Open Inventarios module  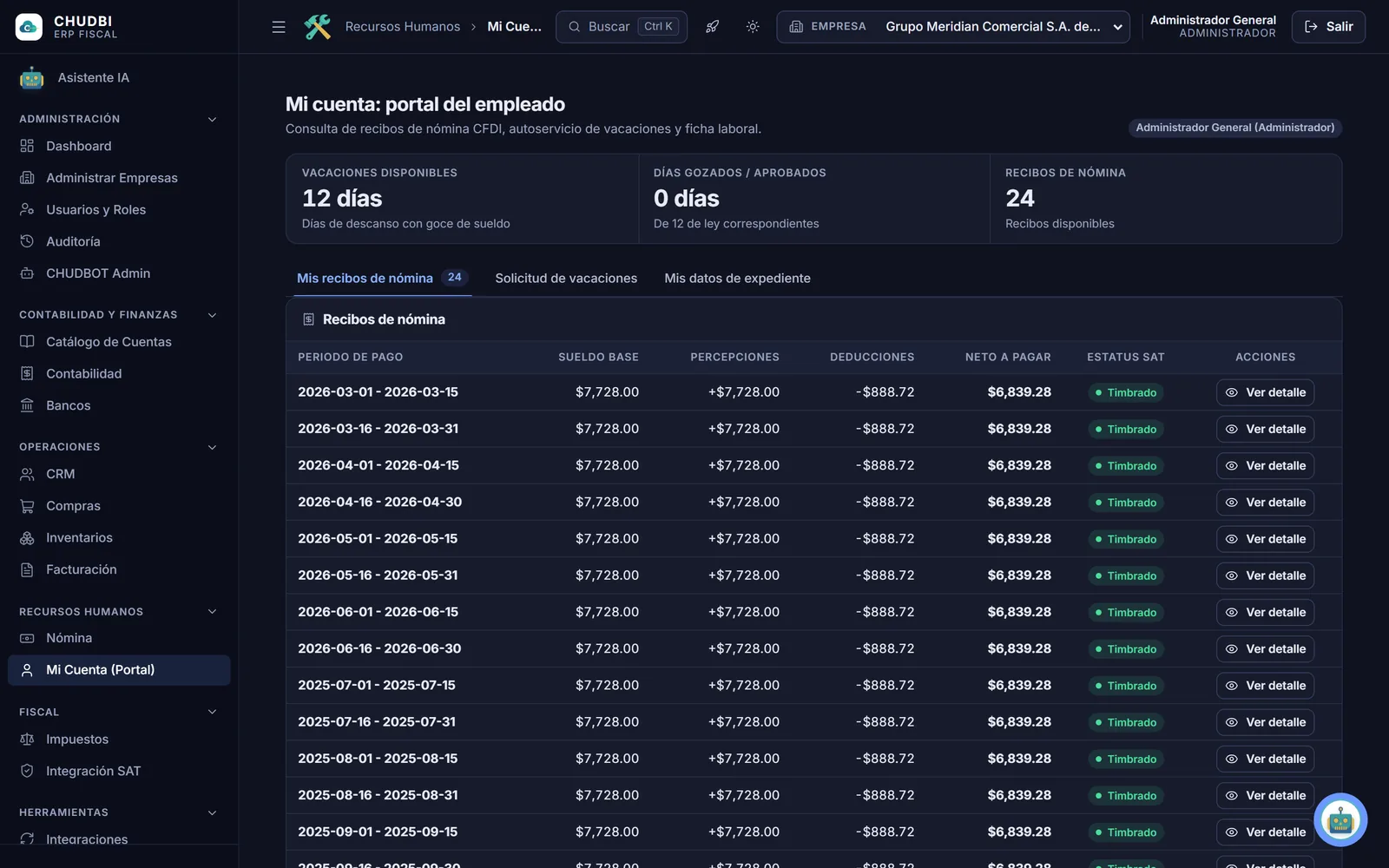pos(119,537)
